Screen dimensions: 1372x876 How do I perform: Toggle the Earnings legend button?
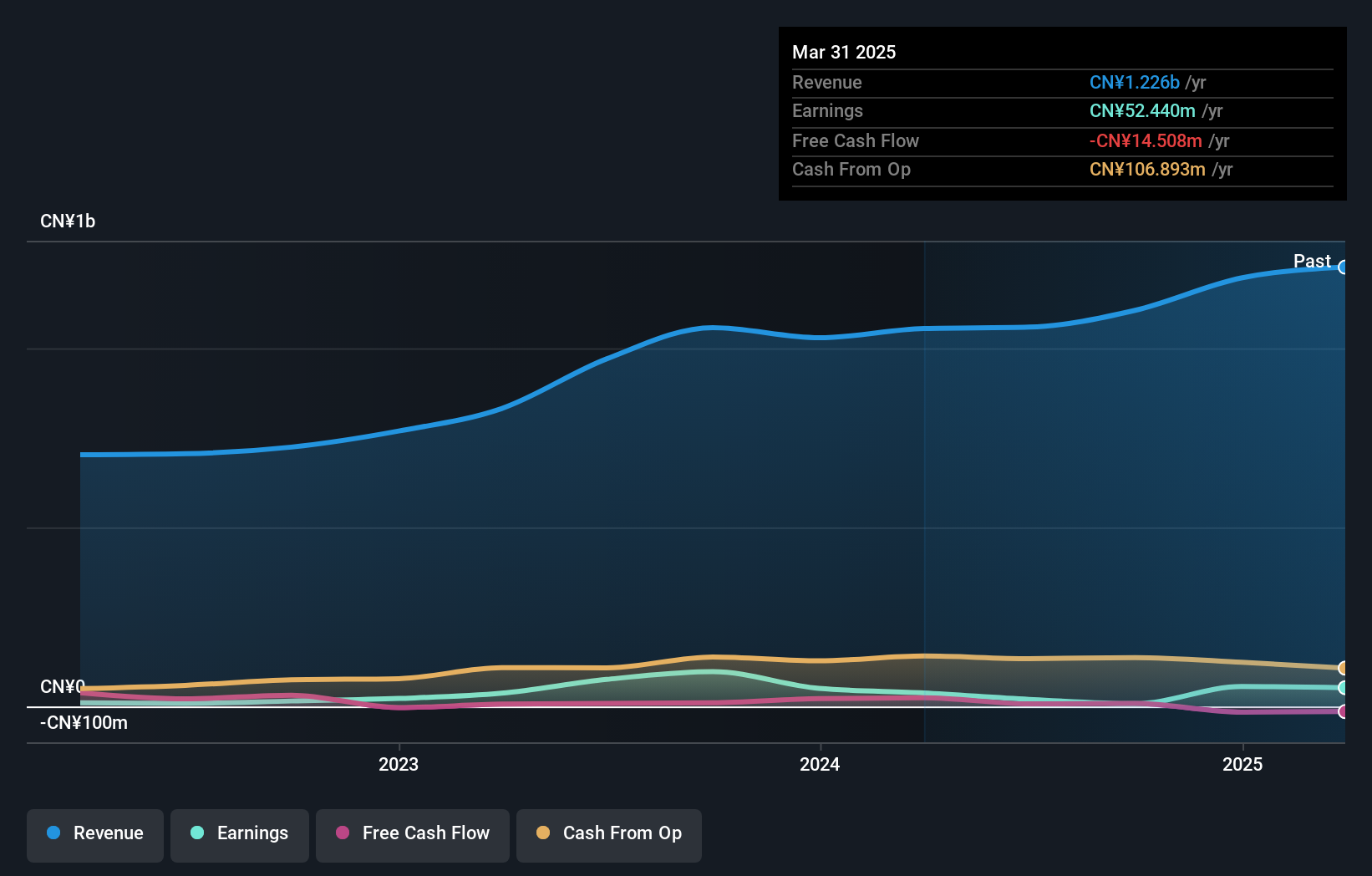tap(240, 835)
